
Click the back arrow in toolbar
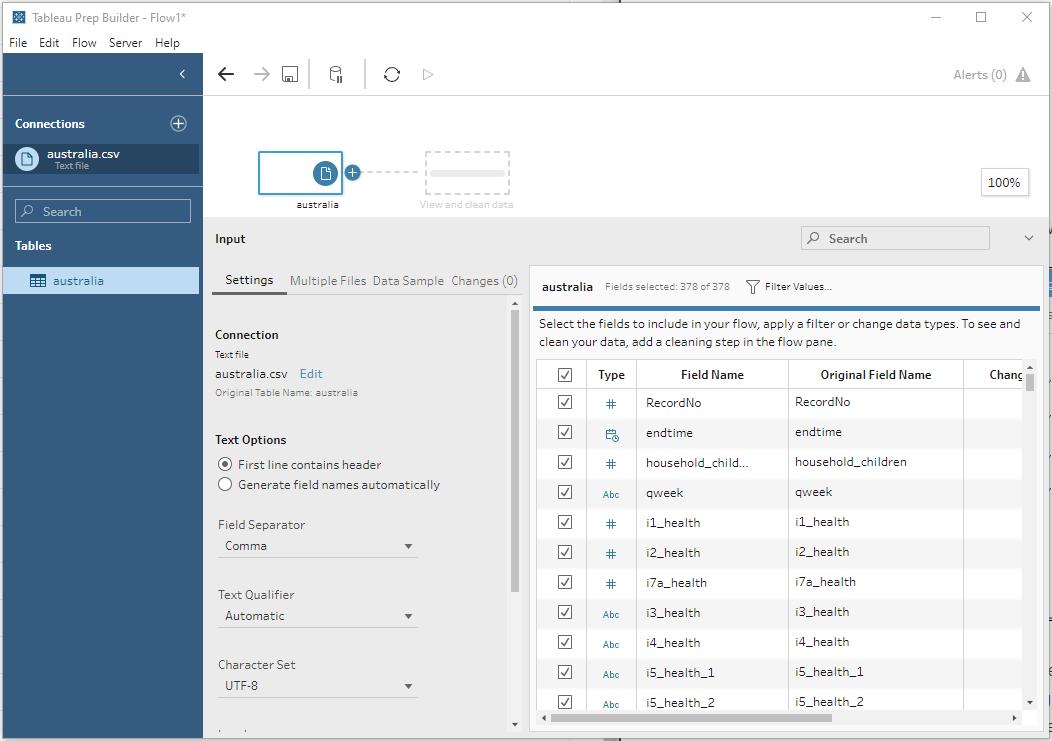(226, 75)
